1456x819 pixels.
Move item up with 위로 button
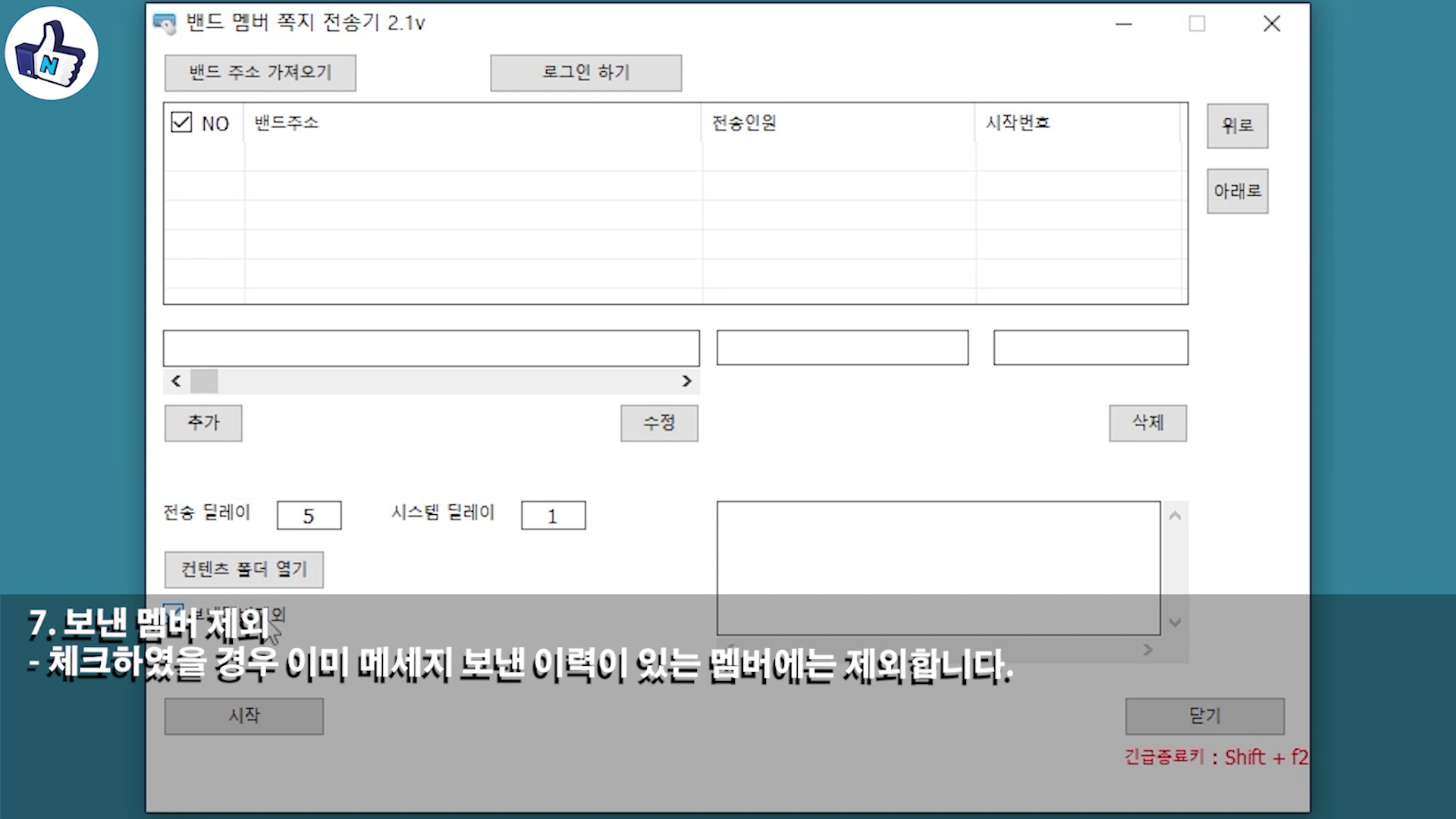[1237, 126]
